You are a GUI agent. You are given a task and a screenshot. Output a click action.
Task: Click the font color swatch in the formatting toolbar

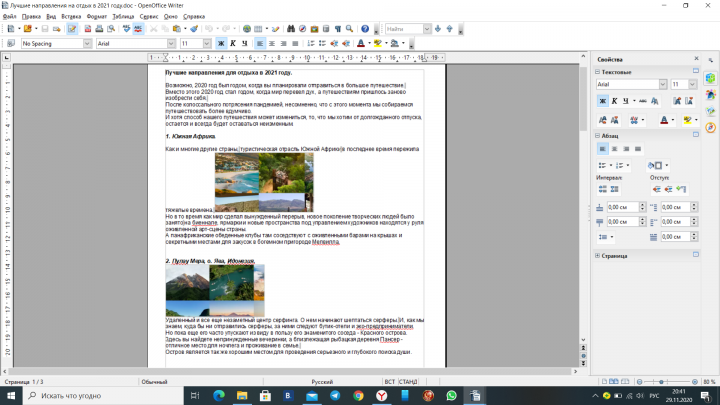point(361,43)
